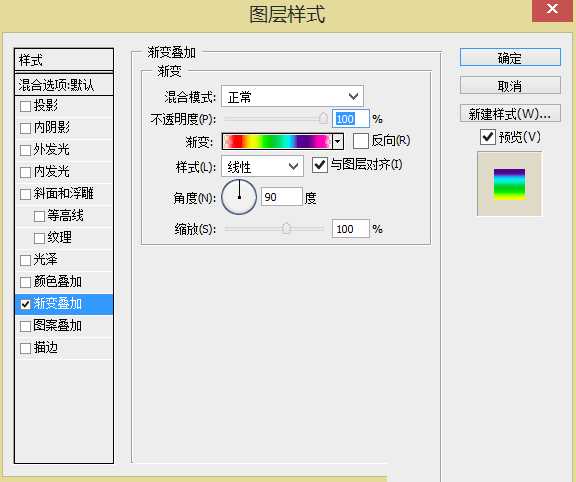Select 混合选项:默认 blending options
576x482 pixels.
(x=64, y=85)
